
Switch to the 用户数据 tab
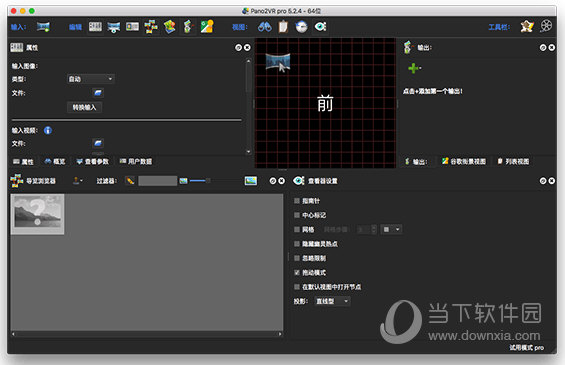tap(136, 162)
